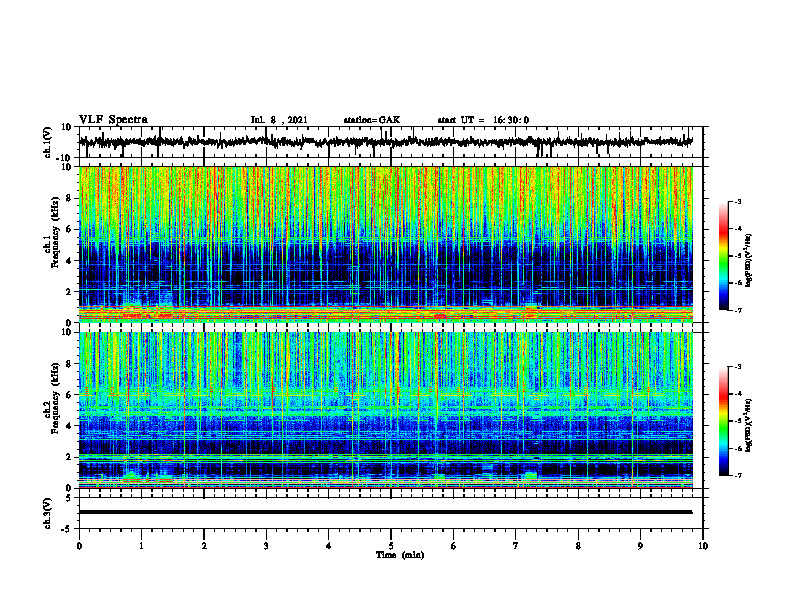Click the 'VLF Spectra' title text
This screenshot has width=792, height=612.
pyautogui.click(x=113, y=120)
